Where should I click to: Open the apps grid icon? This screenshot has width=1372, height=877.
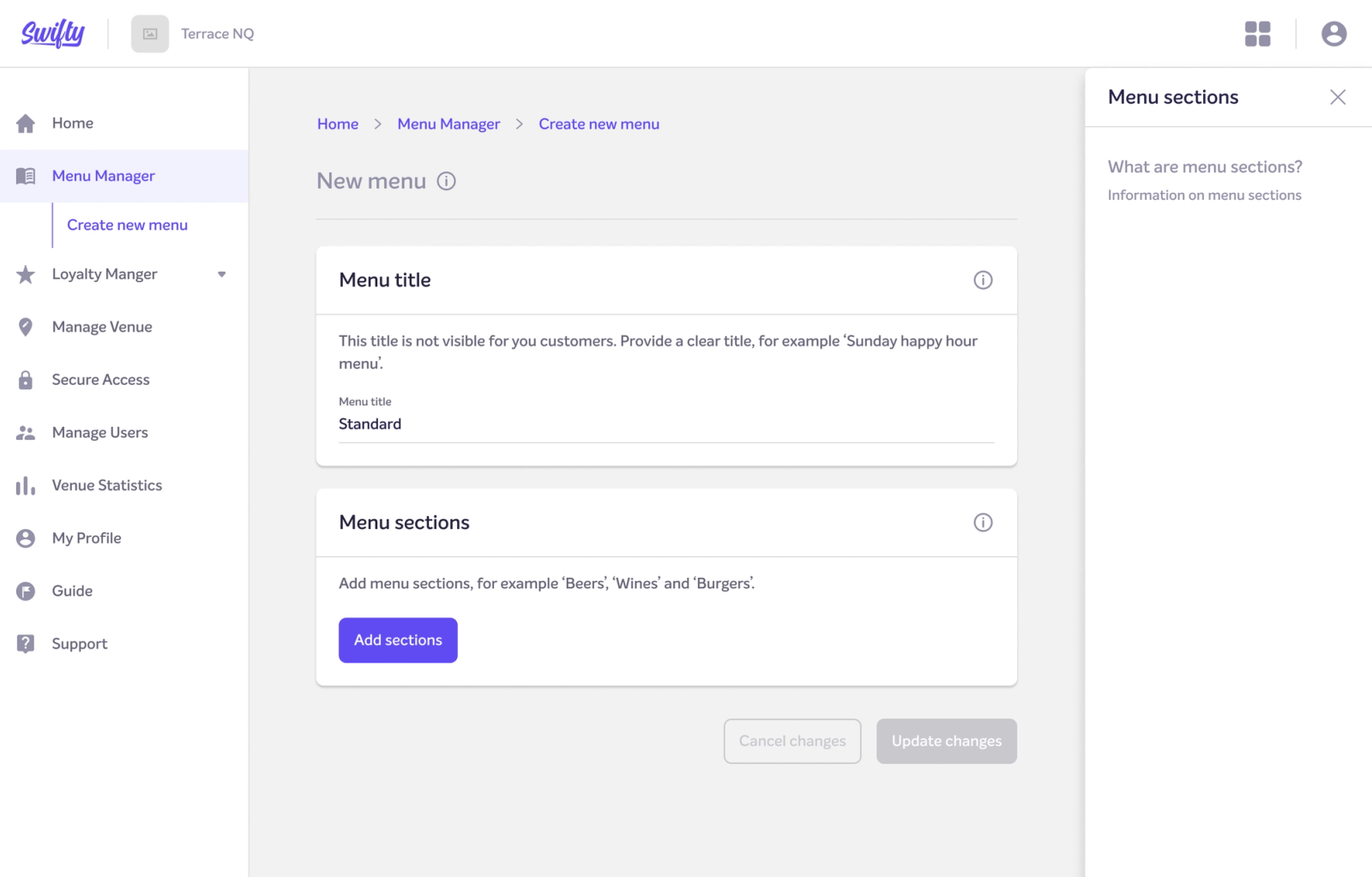pyautogui.click(x=1257, y=33)
